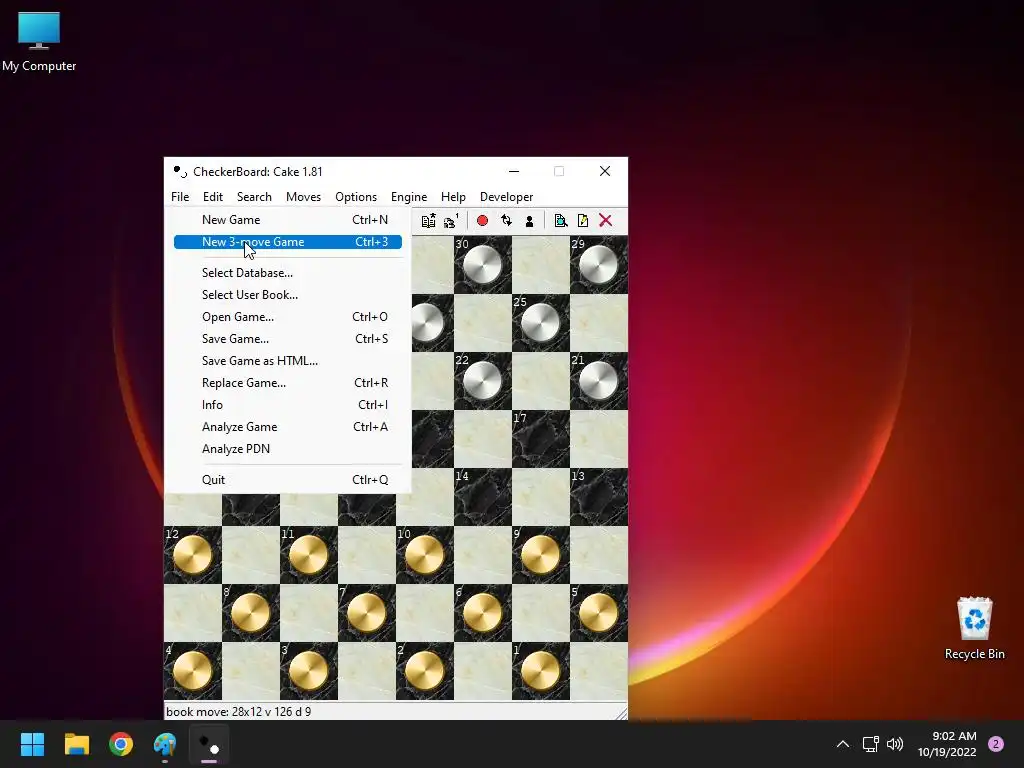Click empty dark square 13

(598, 497)
